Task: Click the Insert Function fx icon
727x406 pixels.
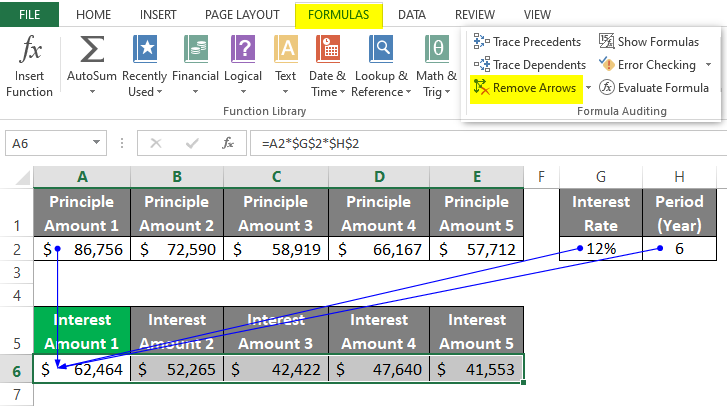Action: [x=29, y=49]
